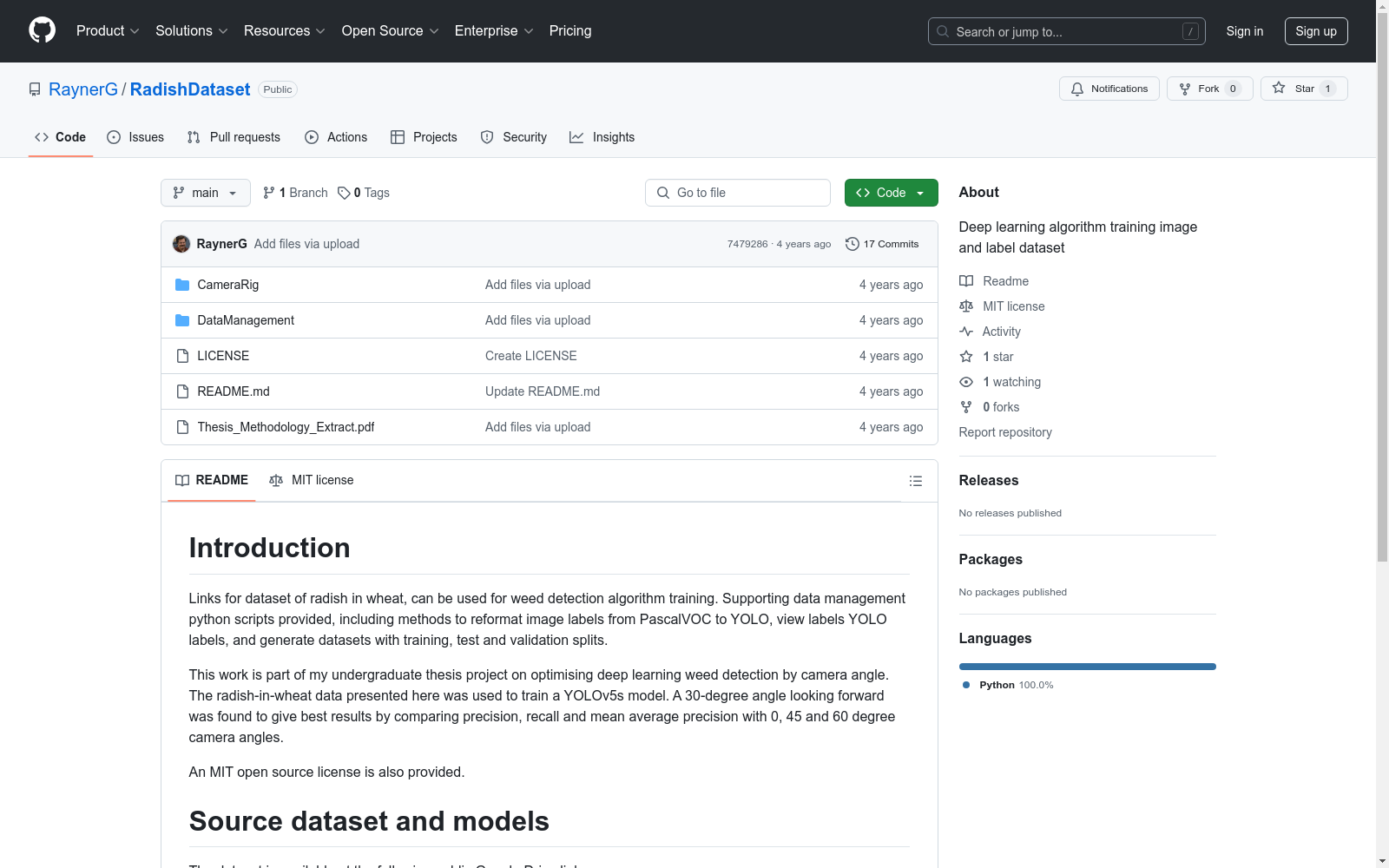
Task: Click the CameraRig folder icon
Action: click(182, 285)
